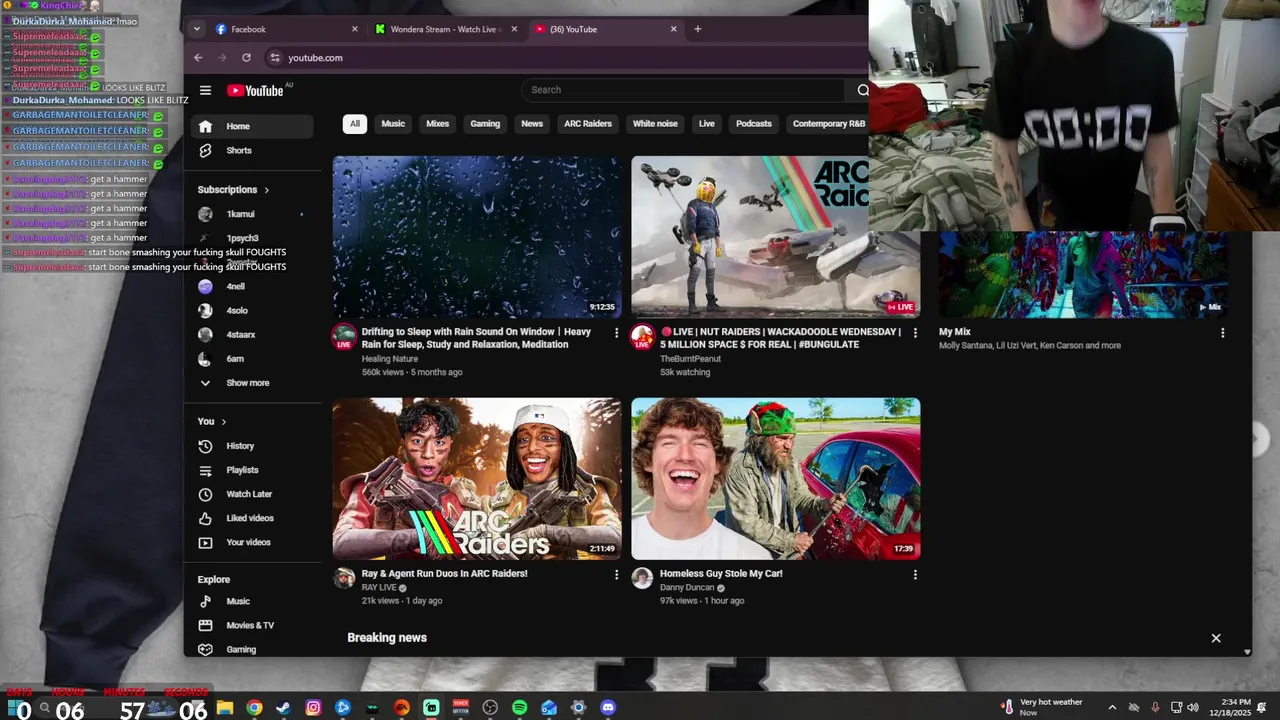Open the YouTube hamburger guide menu

click(205, 90)
